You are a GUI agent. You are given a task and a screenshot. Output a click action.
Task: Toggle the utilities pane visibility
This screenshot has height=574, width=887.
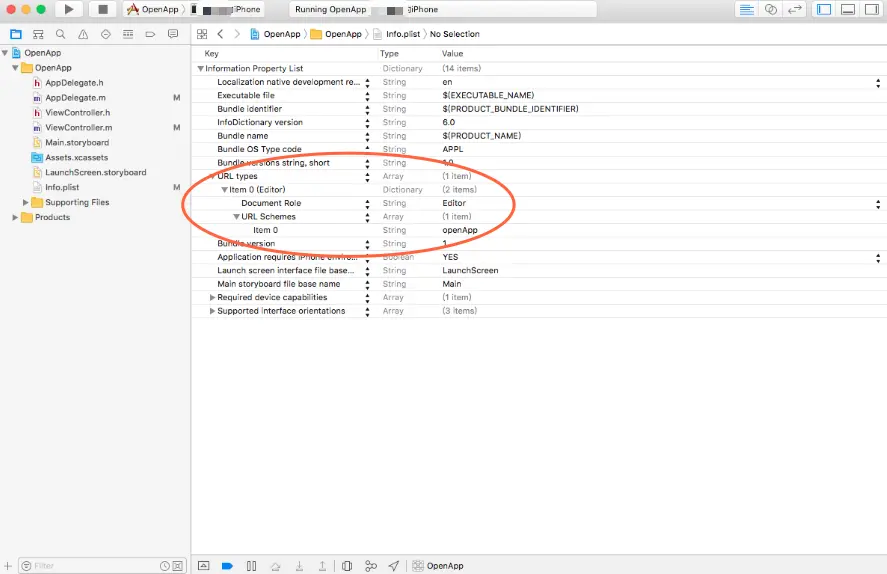(871, 10)
